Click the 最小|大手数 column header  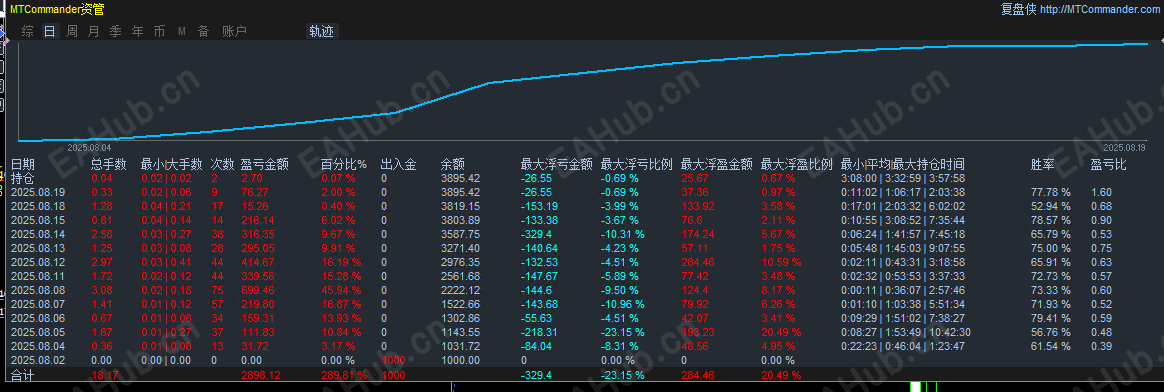(171, 164)
